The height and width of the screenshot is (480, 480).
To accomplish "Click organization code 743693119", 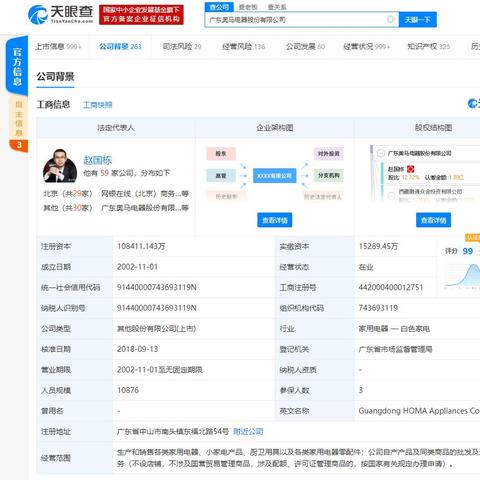I will pos(378,308).
